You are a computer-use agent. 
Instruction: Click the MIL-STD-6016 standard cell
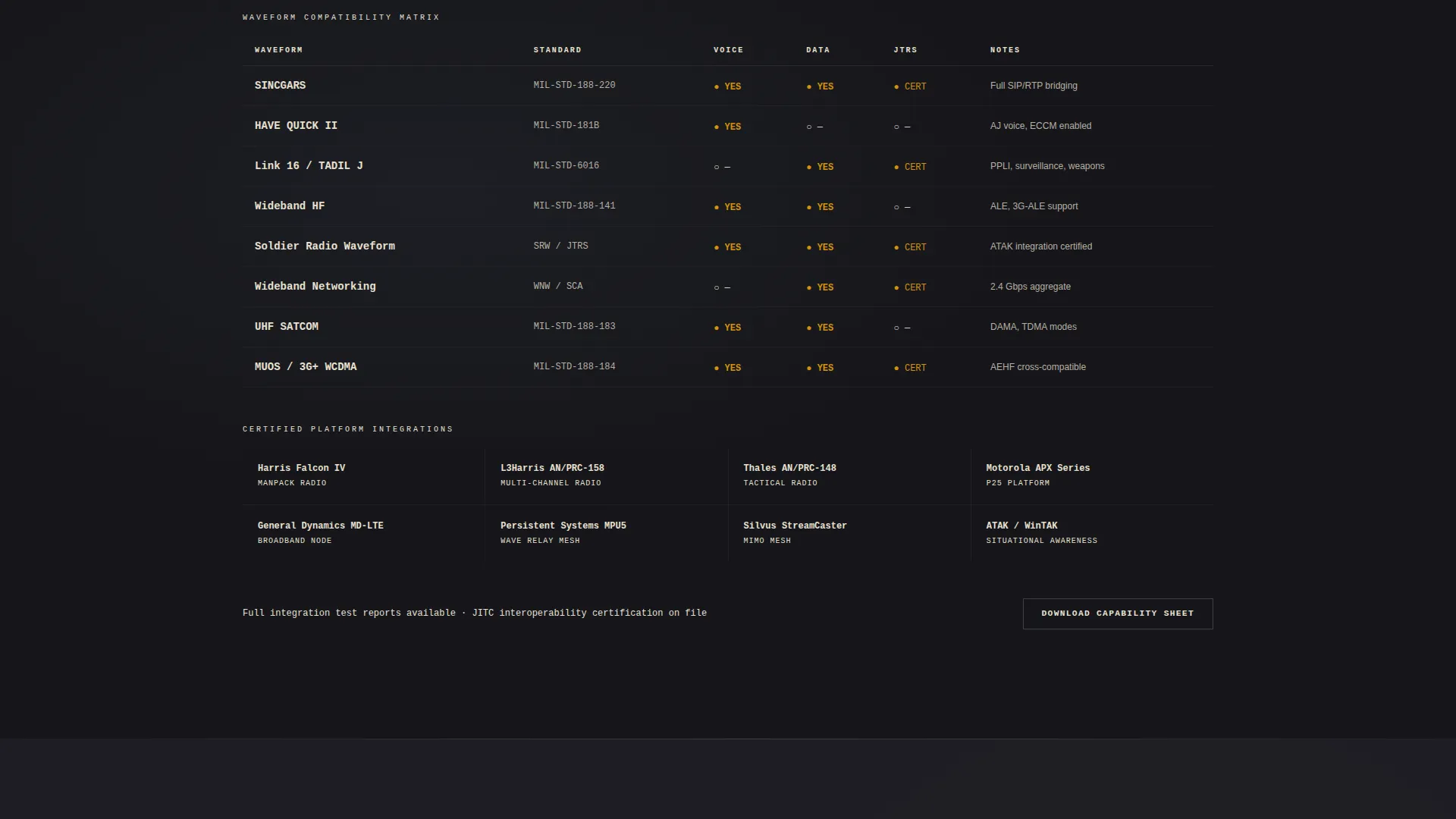point(566,166)
